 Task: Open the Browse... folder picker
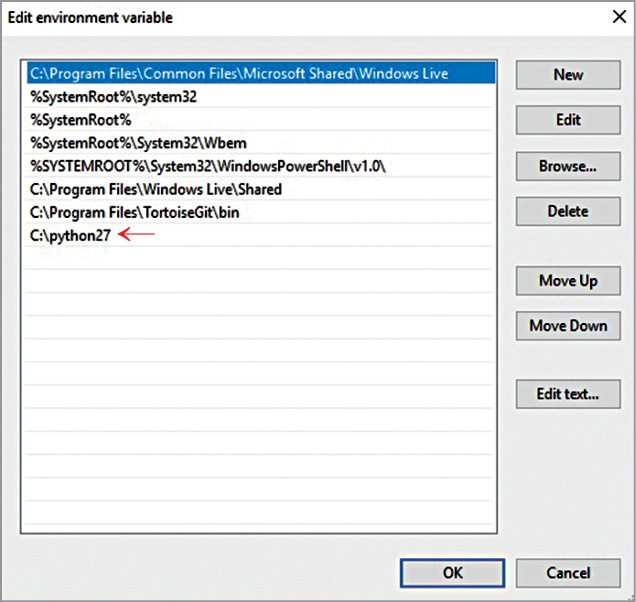567,166
